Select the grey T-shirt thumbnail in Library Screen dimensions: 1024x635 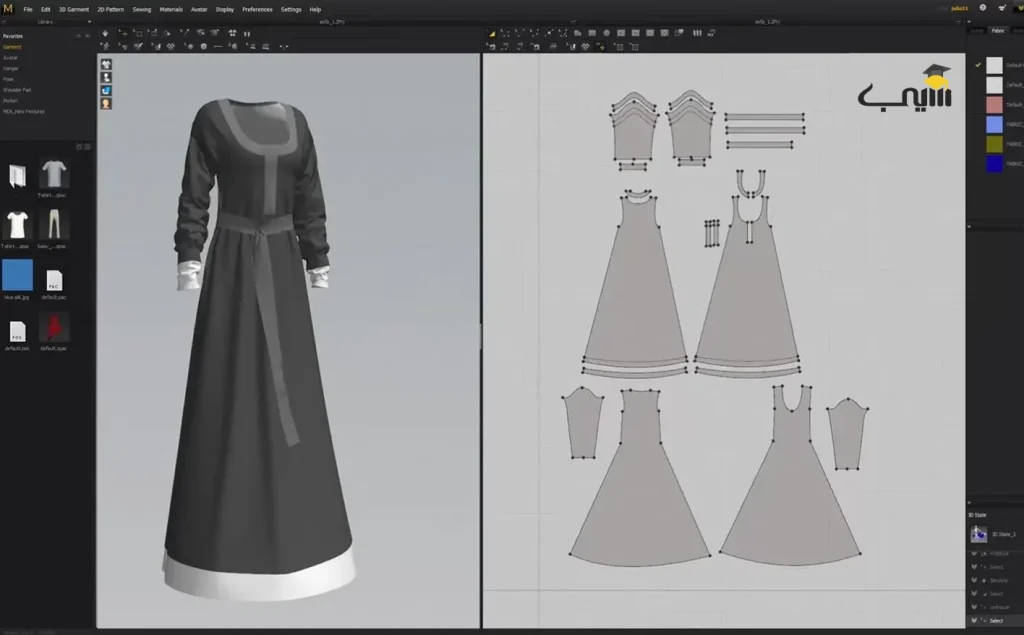(54, 174)
